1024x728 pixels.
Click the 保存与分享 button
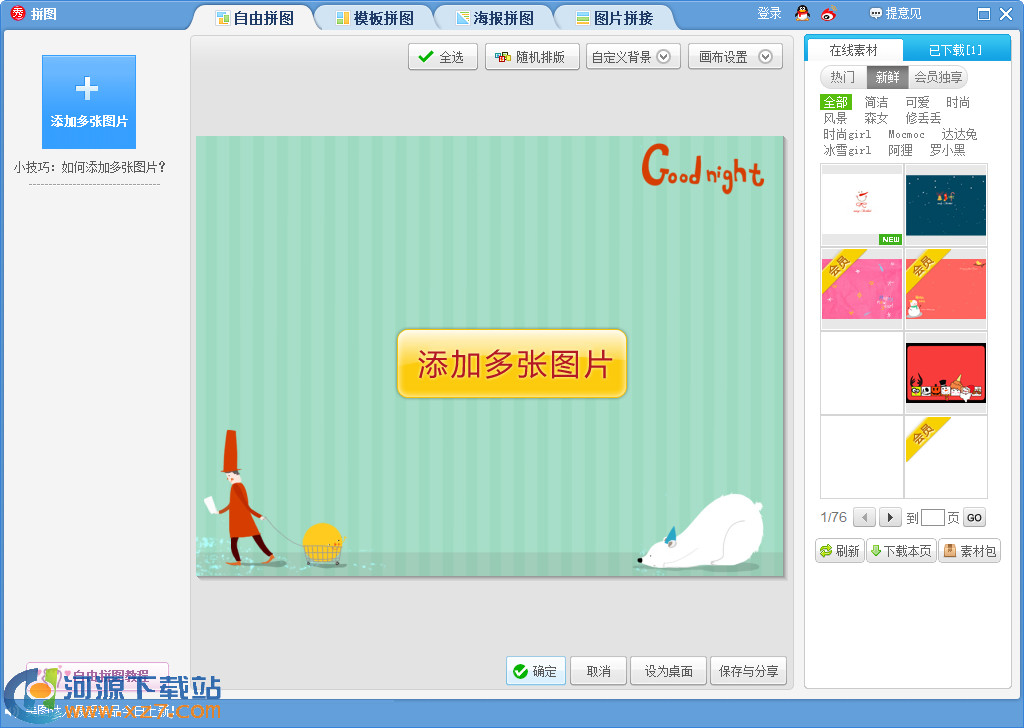click(x=748, y=671)
